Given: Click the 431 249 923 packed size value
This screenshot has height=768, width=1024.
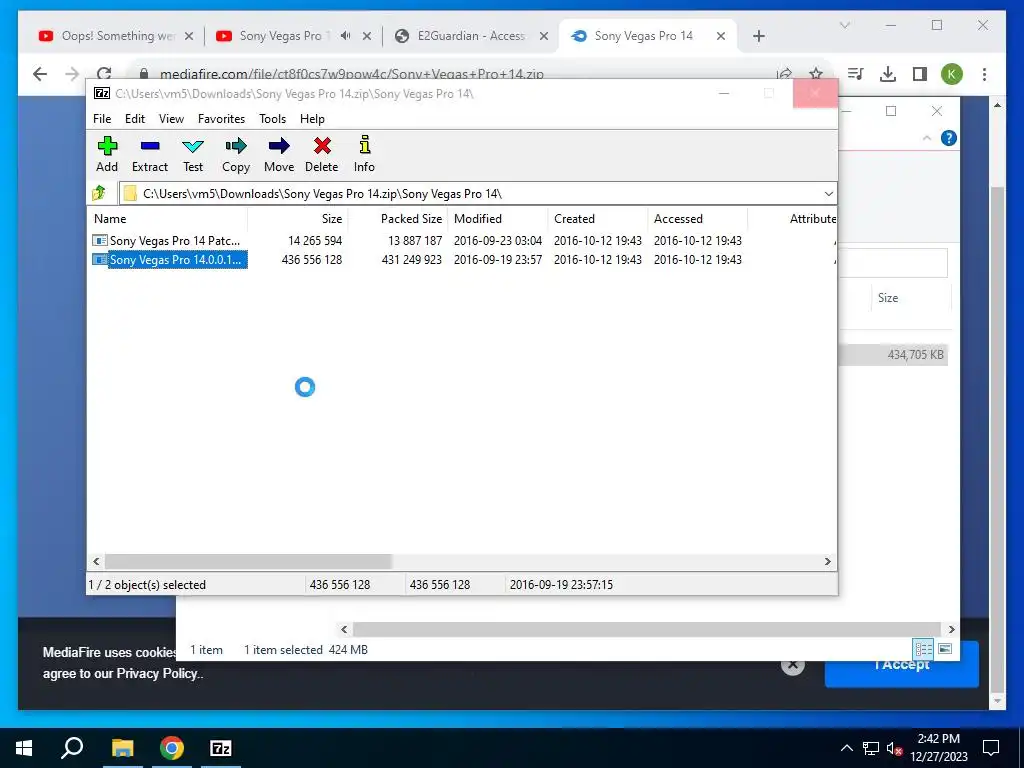Looking at the screenshot, I should [411, 259].
